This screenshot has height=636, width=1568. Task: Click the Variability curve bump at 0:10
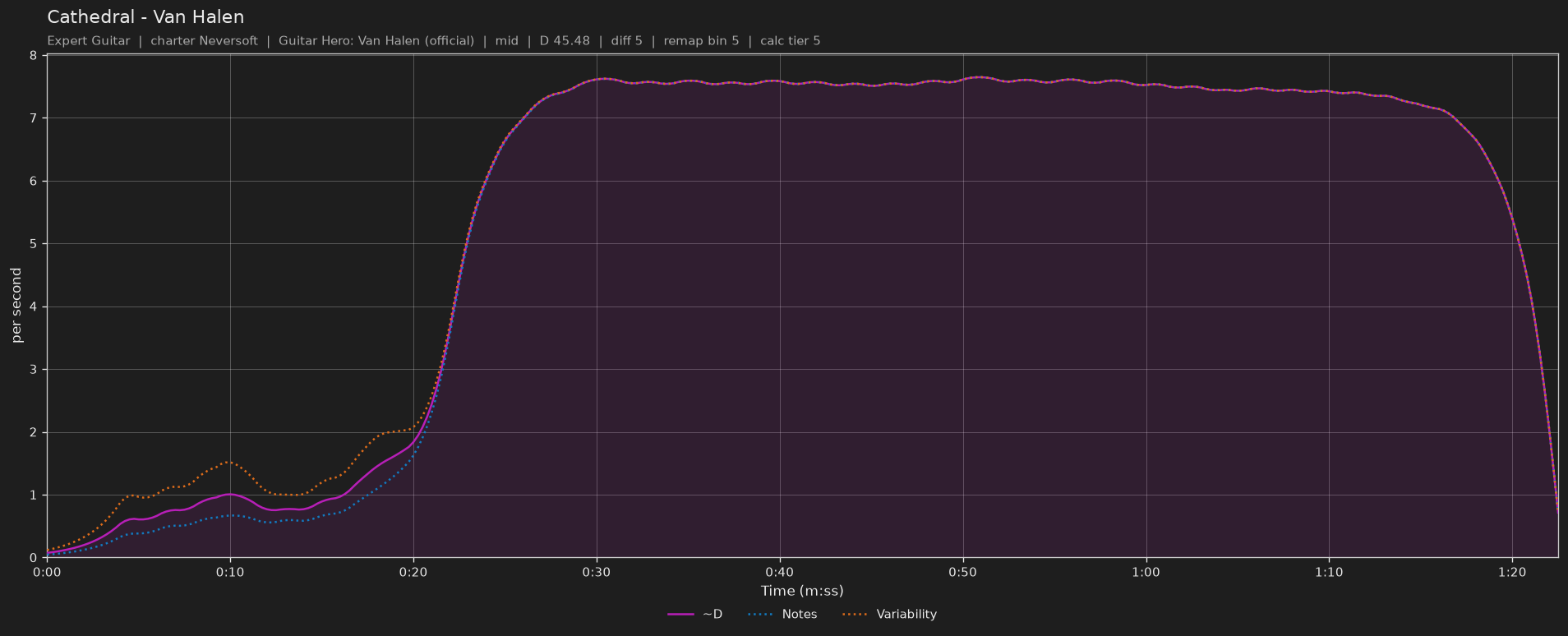tap(230, 462)
